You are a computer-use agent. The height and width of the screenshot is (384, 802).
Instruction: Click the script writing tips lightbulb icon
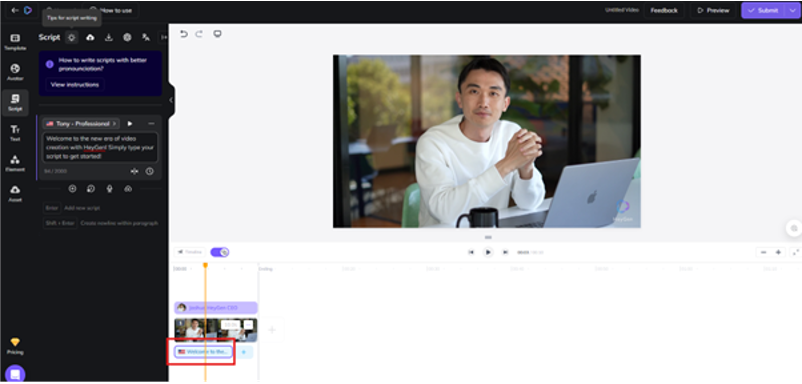(72, 37)
